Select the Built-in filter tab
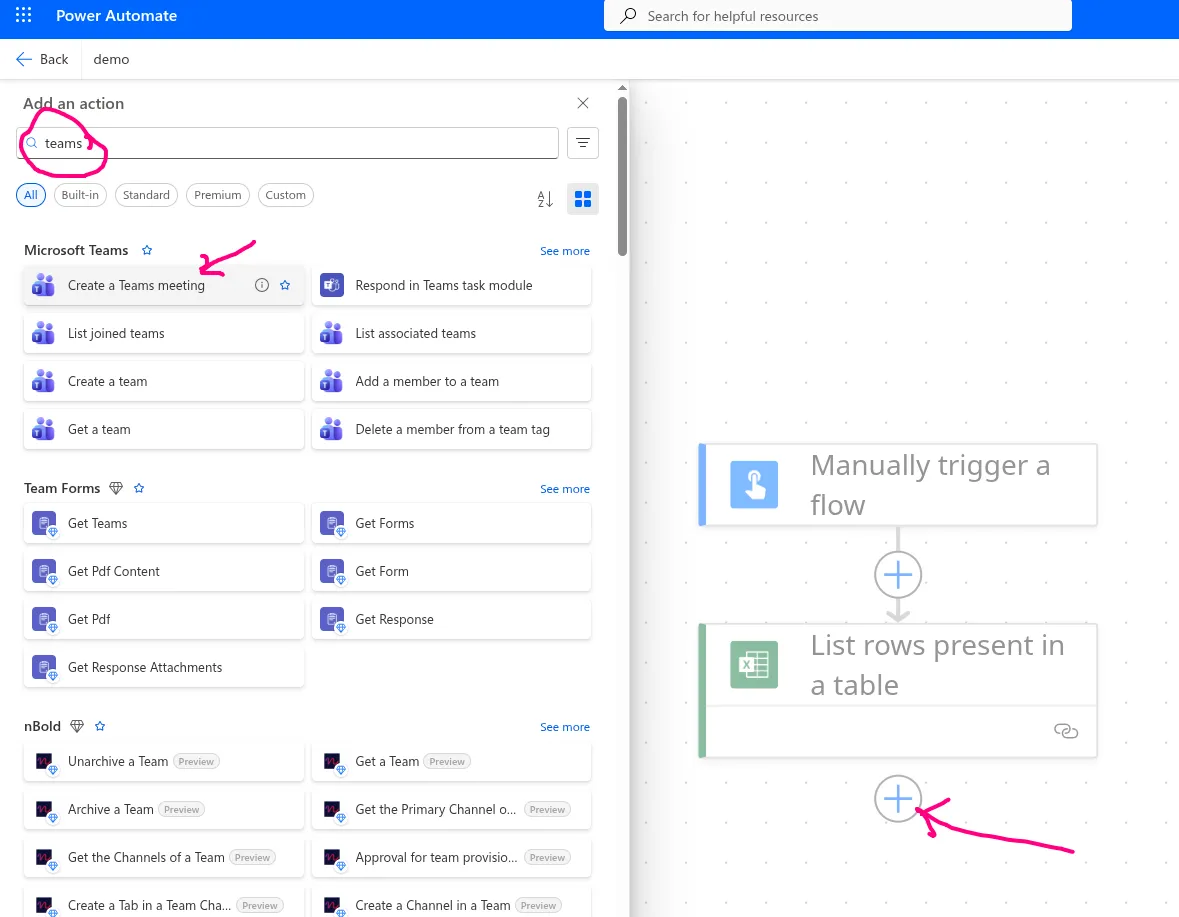 point(80,195)
